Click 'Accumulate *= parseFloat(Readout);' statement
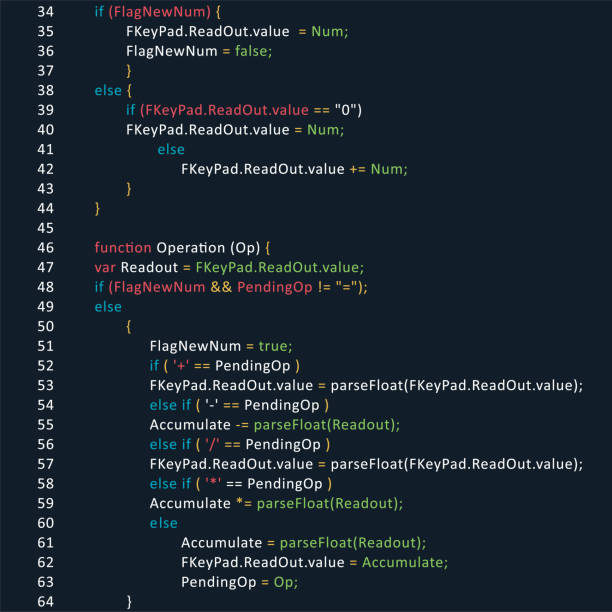The height and width of the screenshot is (612, 612). (x=276, y=503)
